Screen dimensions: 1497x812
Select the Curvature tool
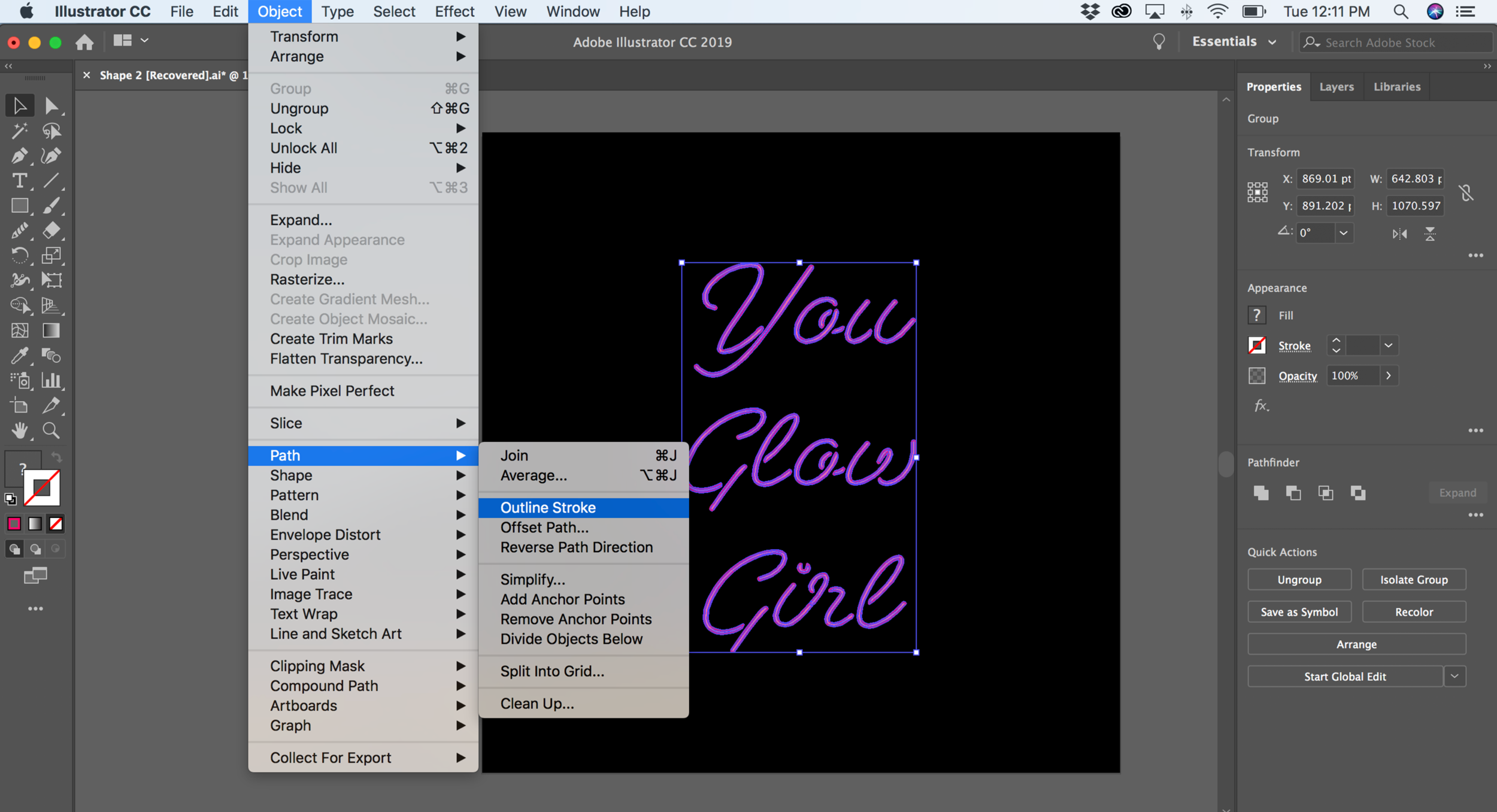(51, 156)
